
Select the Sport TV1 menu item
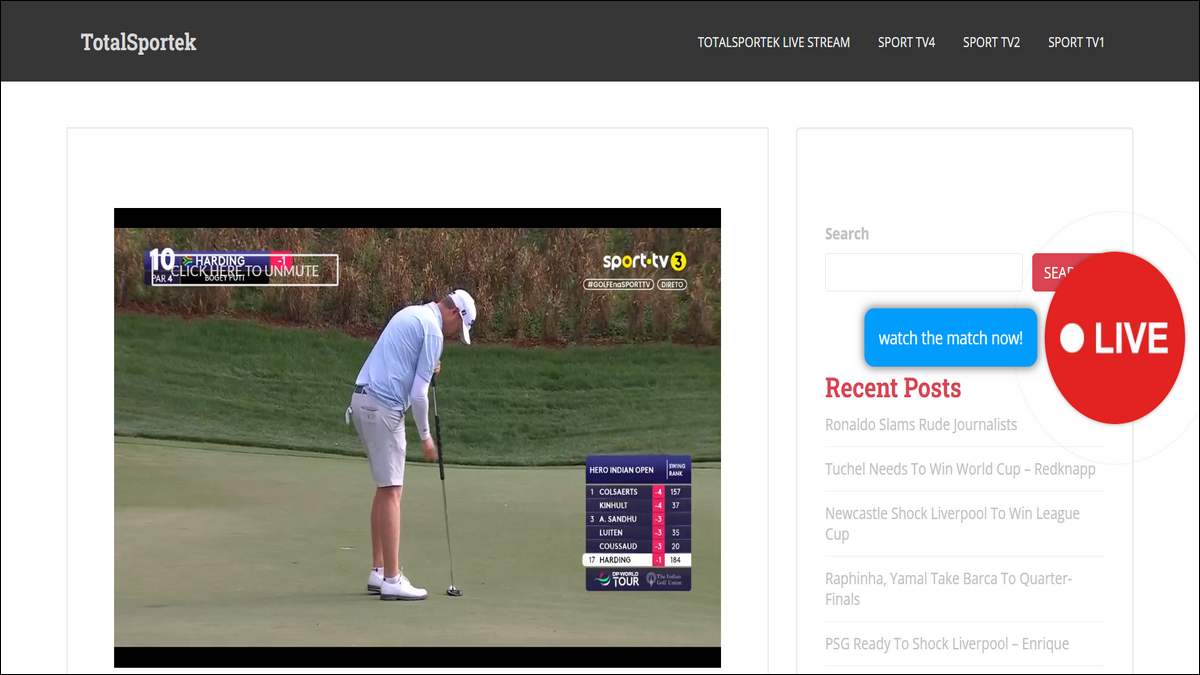1076,42
